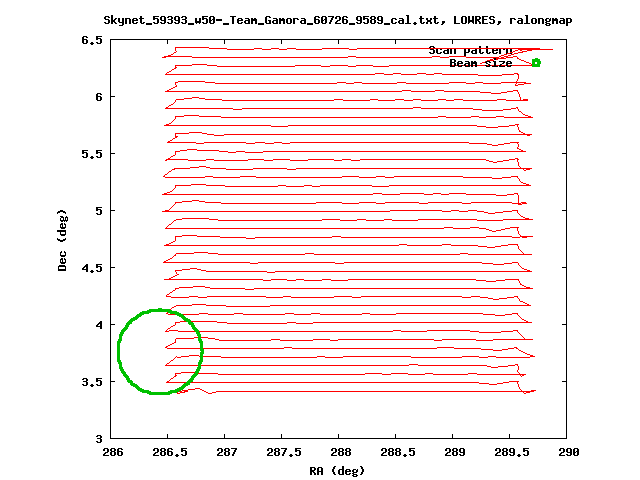The height and width of the screenshot is (480, 640).
Task: Click the '6' Dec tick label
Action: pos(99,97)
